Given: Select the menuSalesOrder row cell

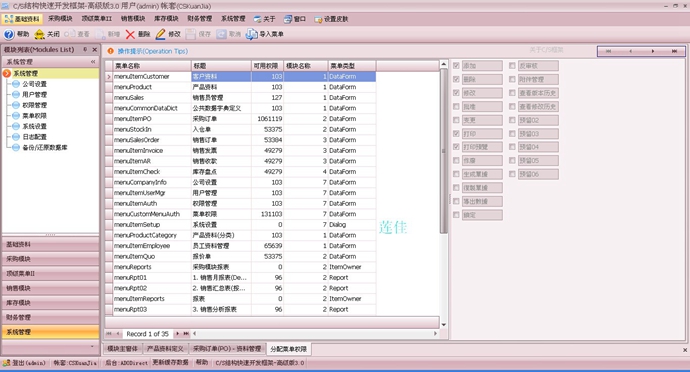Looking at the screenshot, I should click(152, 140).
